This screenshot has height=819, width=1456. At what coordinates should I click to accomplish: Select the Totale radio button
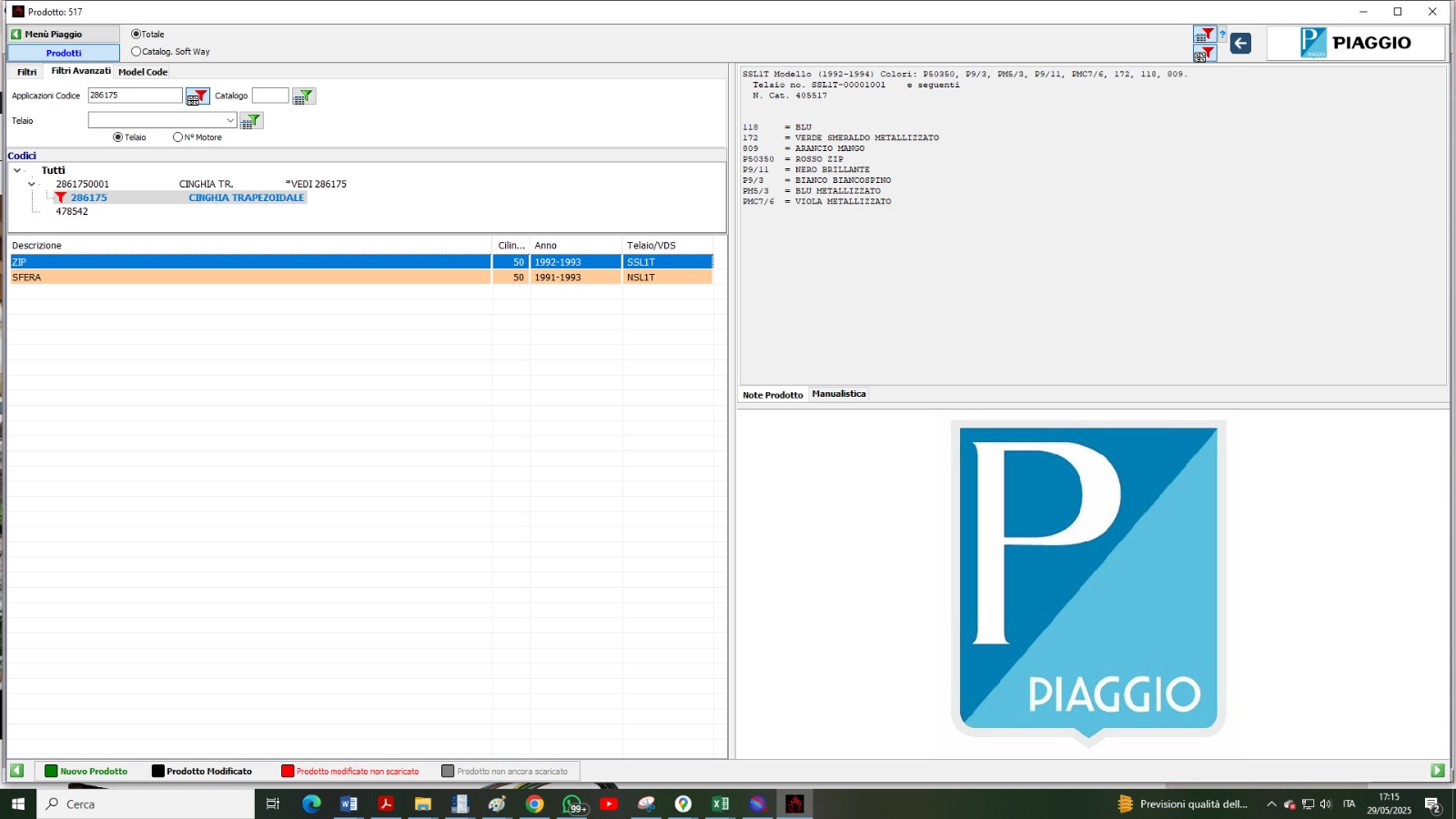[x=136, y=35]
